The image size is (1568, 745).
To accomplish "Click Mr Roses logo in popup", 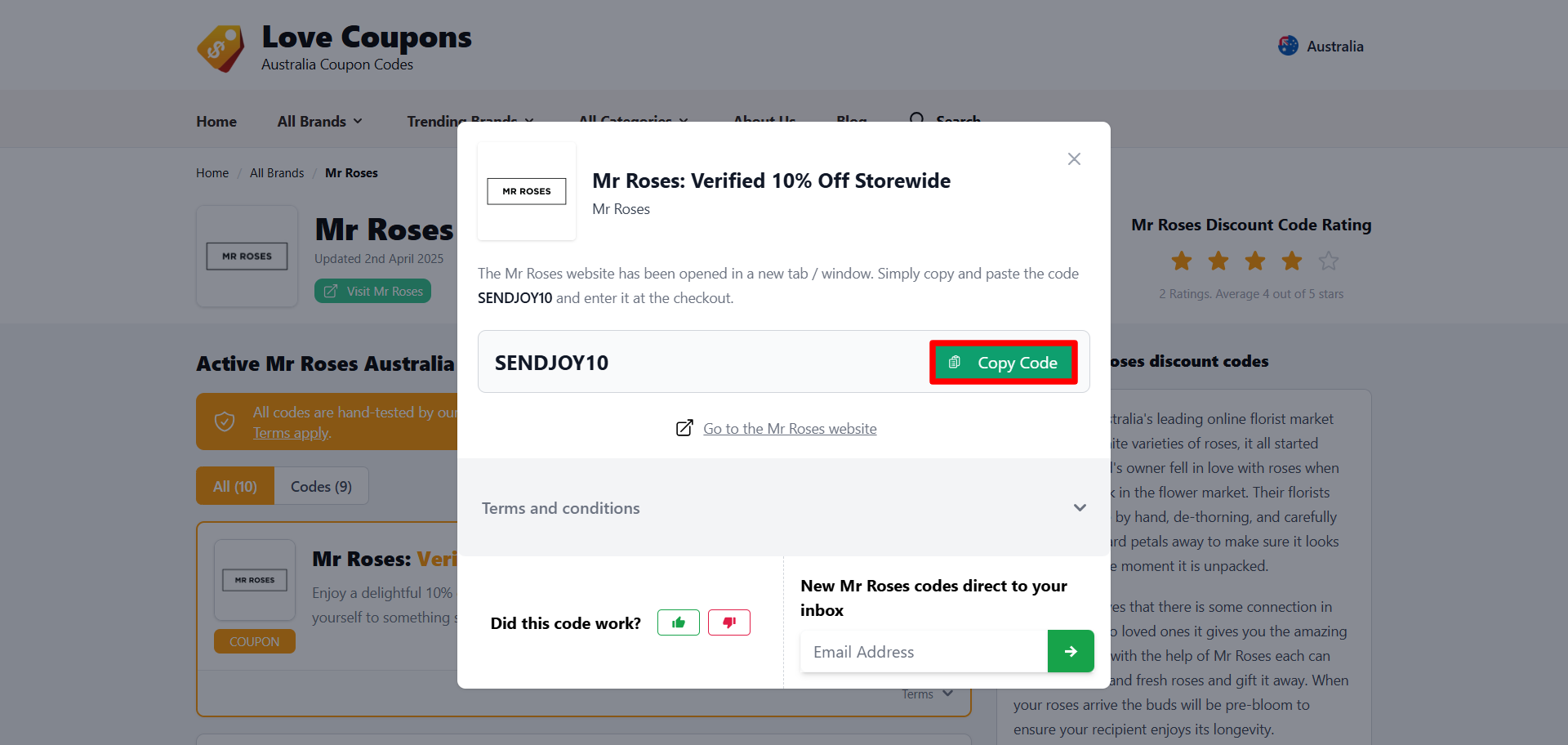I will tap(527, 191).
